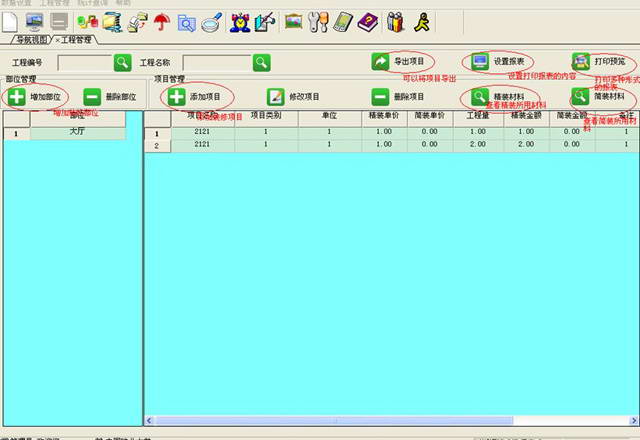Click the red umbrella toolbar icon
This screenshot has height=440, width=640.
tap(162, 20)
